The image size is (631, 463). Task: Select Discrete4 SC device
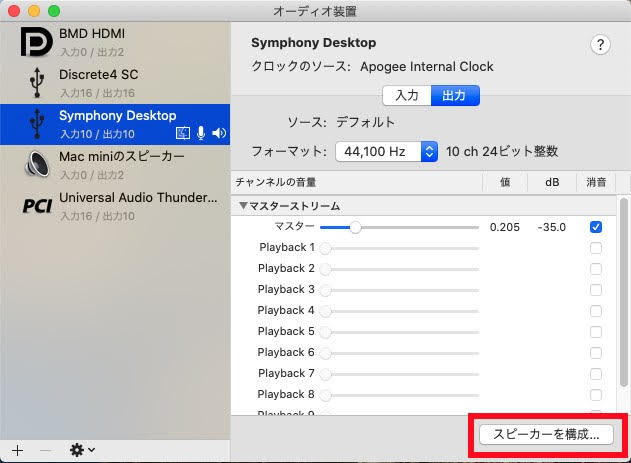(x=115, y=83)
